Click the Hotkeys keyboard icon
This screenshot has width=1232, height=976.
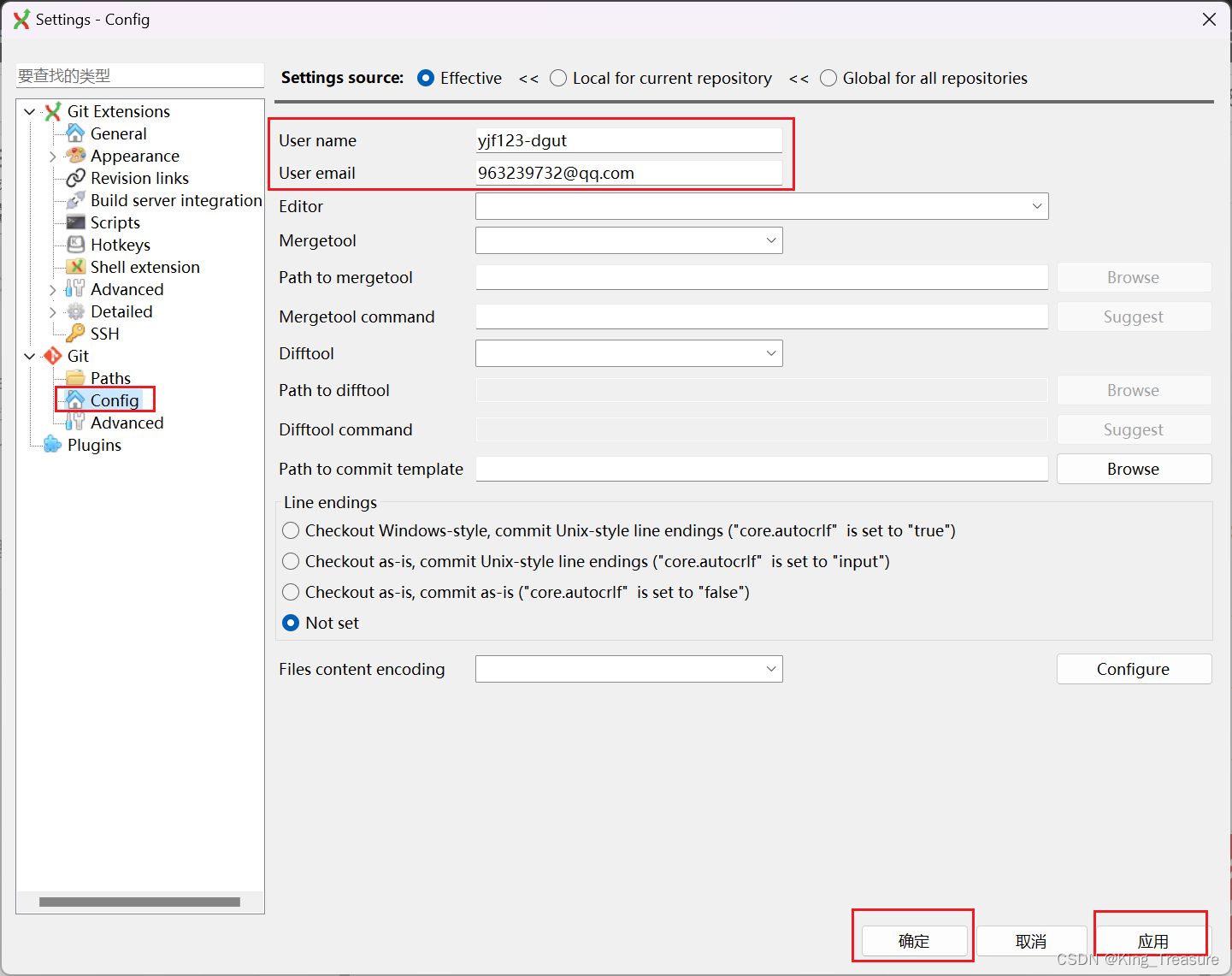click(75, 245)
